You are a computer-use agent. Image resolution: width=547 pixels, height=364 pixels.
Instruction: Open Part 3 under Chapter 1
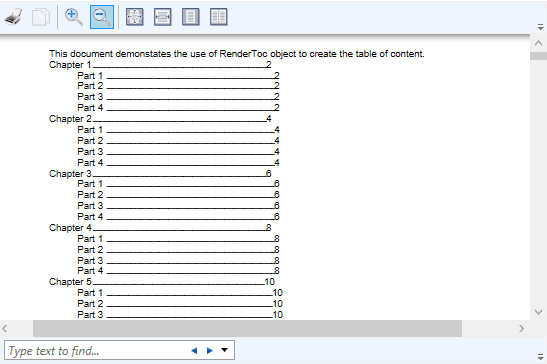point(178,97)
